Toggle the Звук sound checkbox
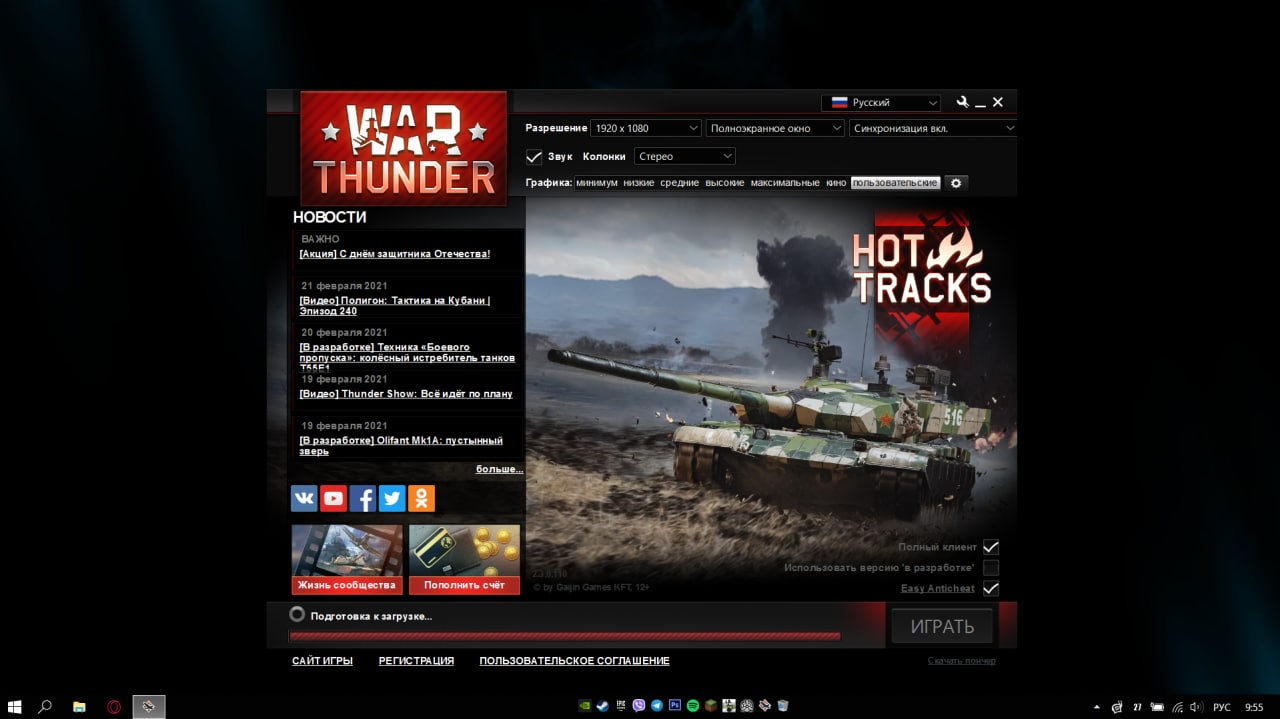 534,157
